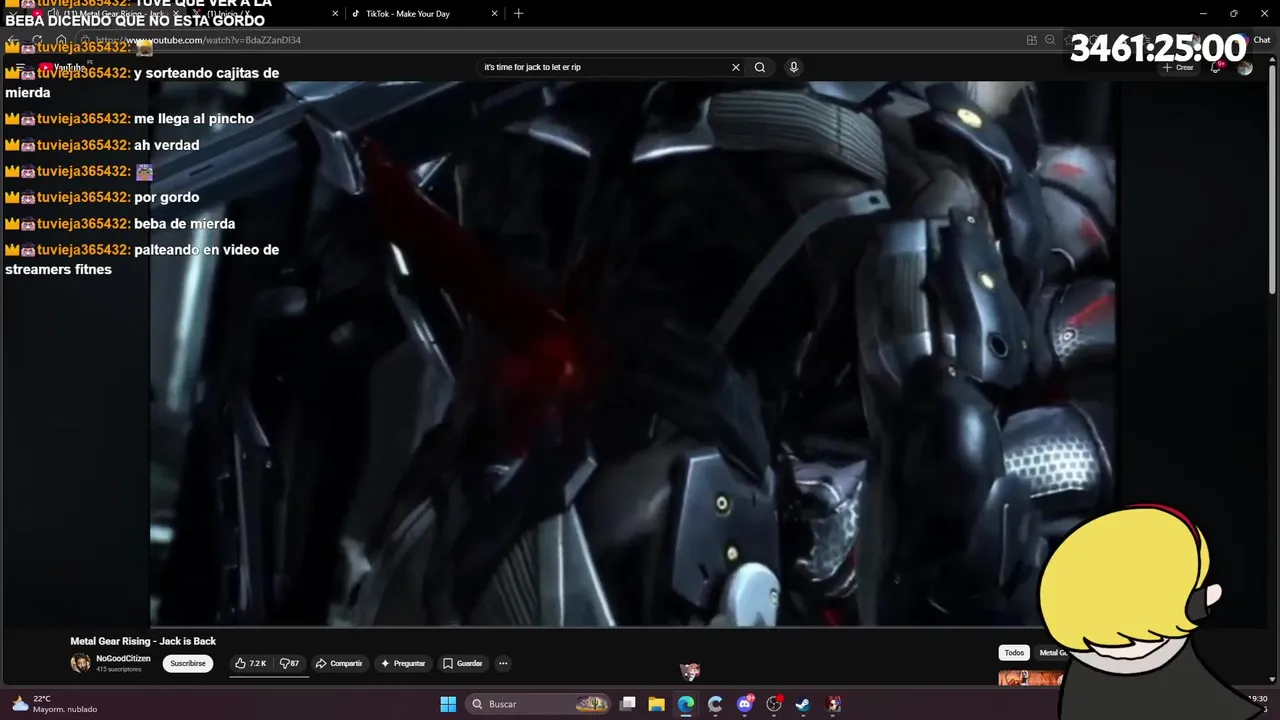
Task: Open the Compartir share option
Action: 339,663
